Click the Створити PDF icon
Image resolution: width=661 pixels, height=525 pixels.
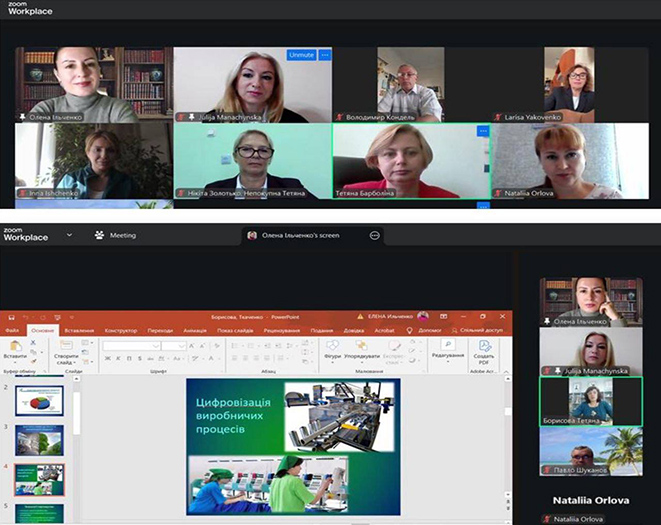point(484,350)
